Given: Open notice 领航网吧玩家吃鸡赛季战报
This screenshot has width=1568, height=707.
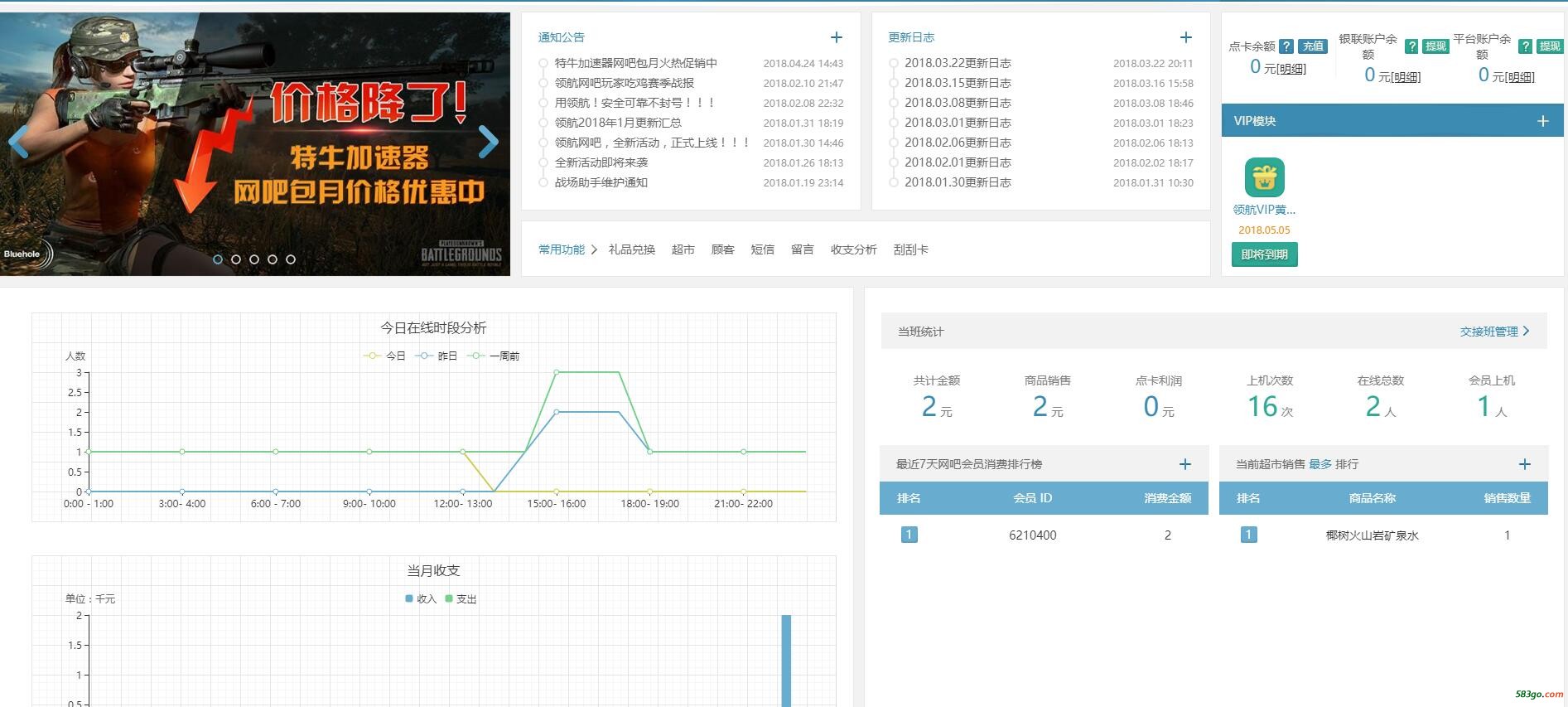Looking at the screenshot, I should pos(625,83).
